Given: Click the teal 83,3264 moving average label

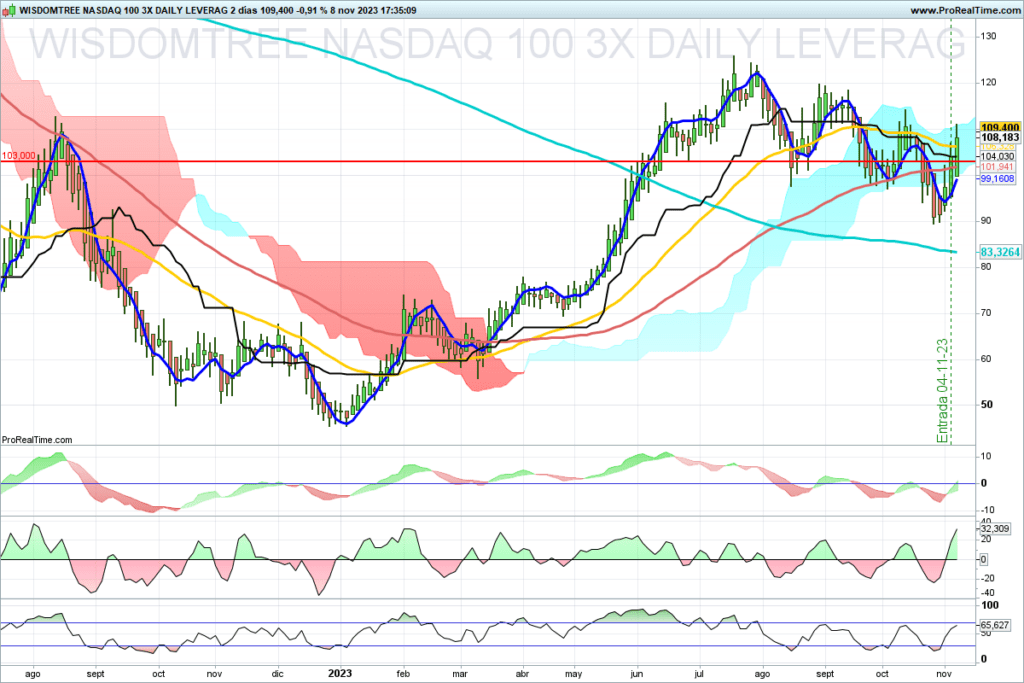Looking at the screenshot, I should pyautogui.click(x=1000, y=252).
